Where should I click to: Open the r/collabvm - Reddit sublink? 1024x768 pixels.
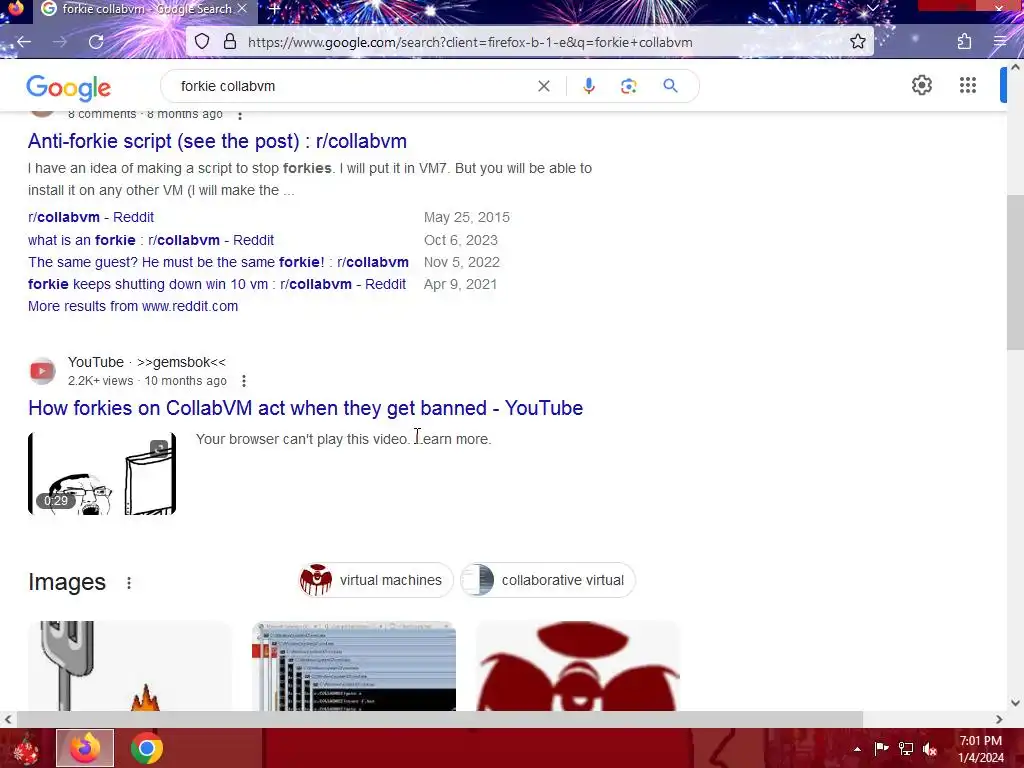91,217
